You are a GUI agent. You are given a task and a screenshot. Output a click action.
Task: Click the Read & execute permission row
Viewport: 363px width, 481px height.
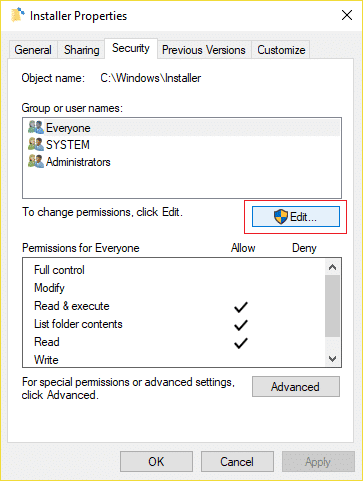point(173,306)
